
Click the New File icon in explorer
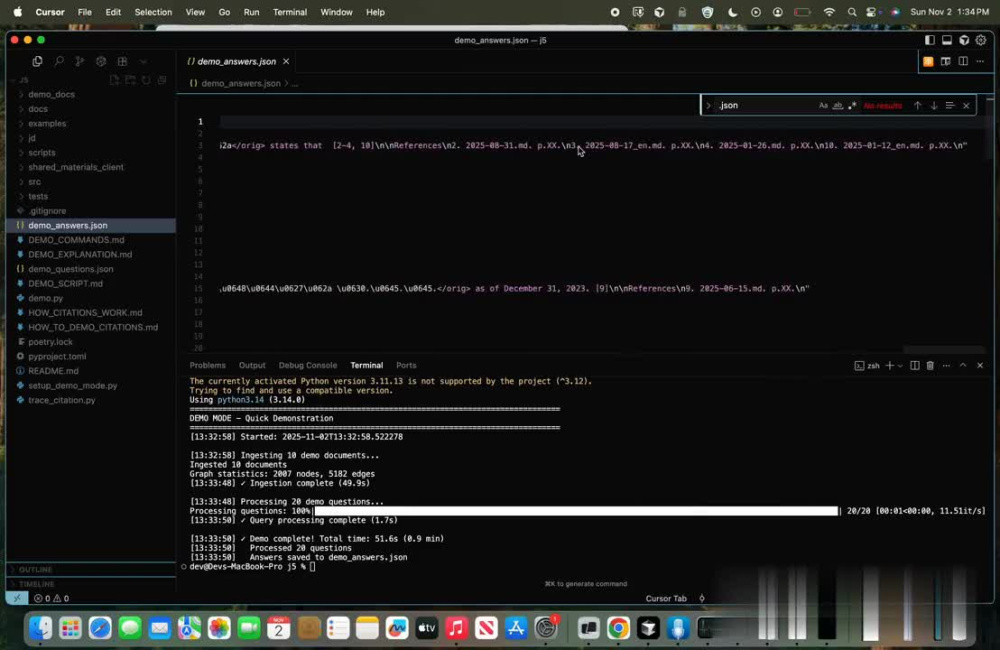pos(114,80)
